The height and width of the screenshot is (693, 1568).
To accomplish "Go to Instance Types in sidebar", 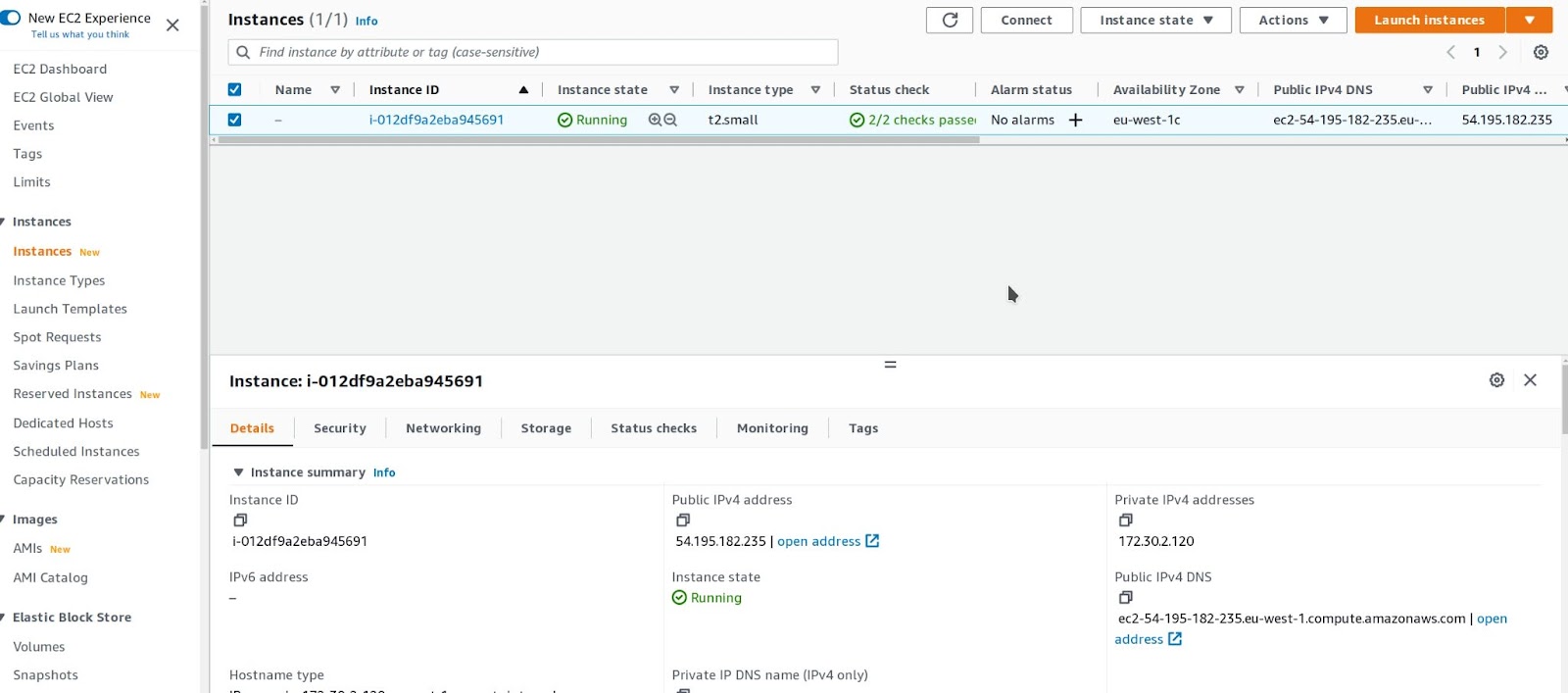I will (59, 280).
